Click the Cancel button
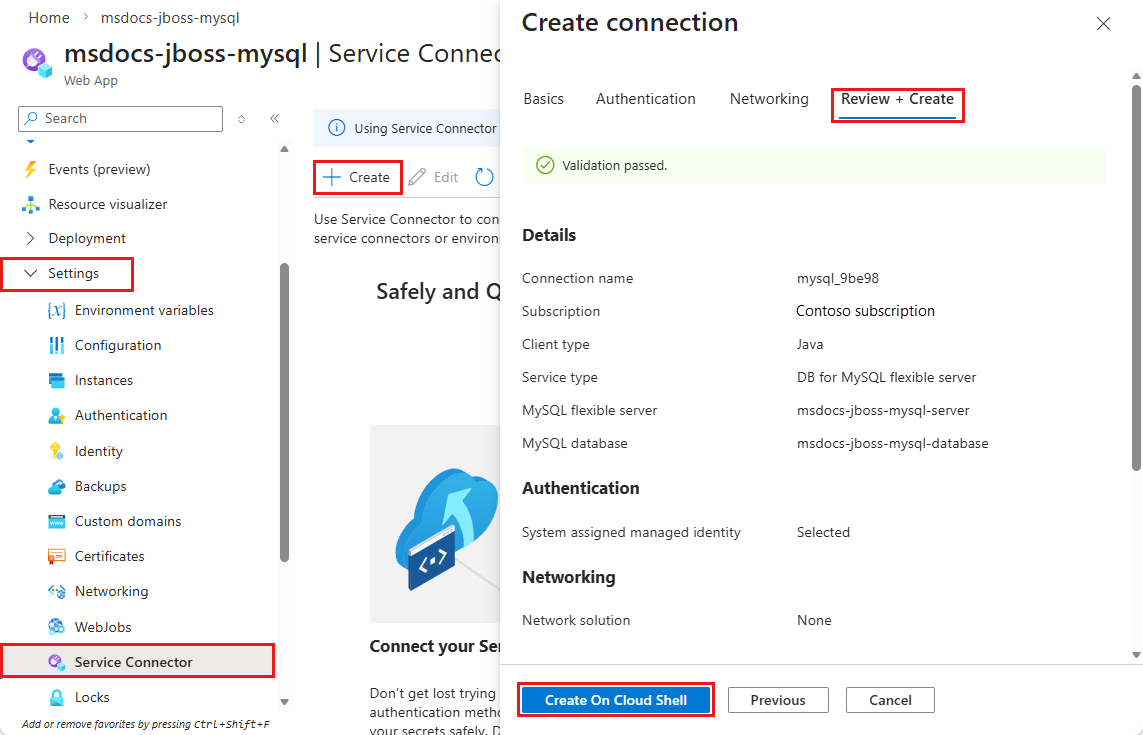This screenshot has width=1143, height=735. (x=890, y=700)
